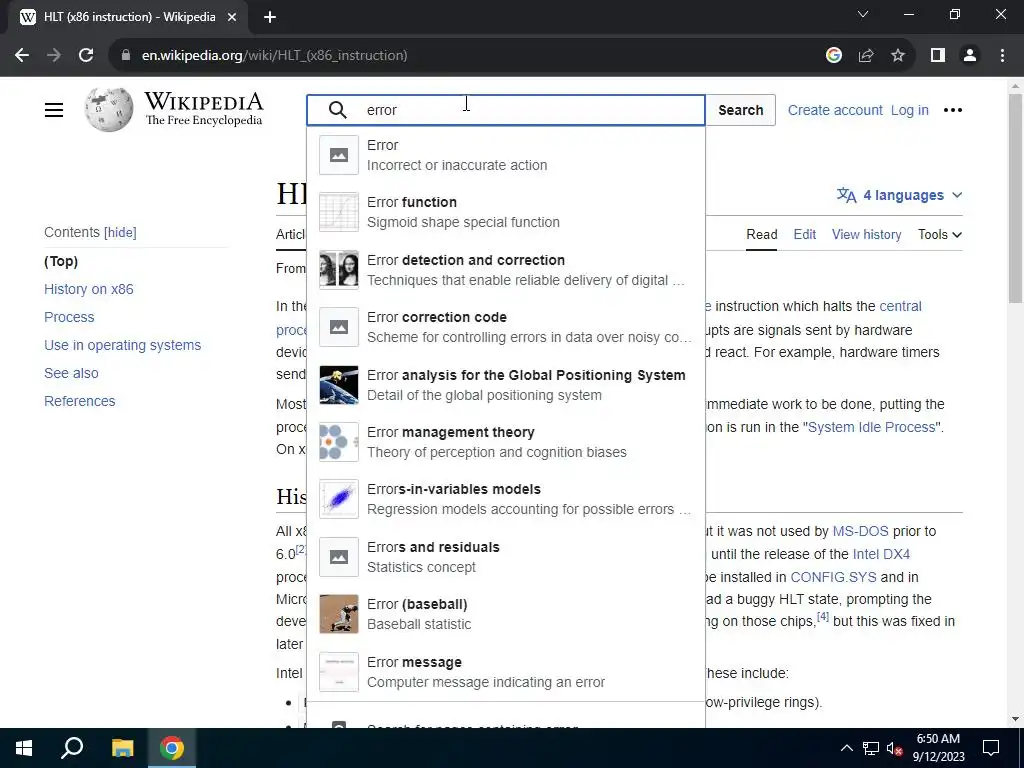Screen dimensions: 1024x768
Task: Jump to 'Use in operating systems' section
Action: tap(123, 345)
